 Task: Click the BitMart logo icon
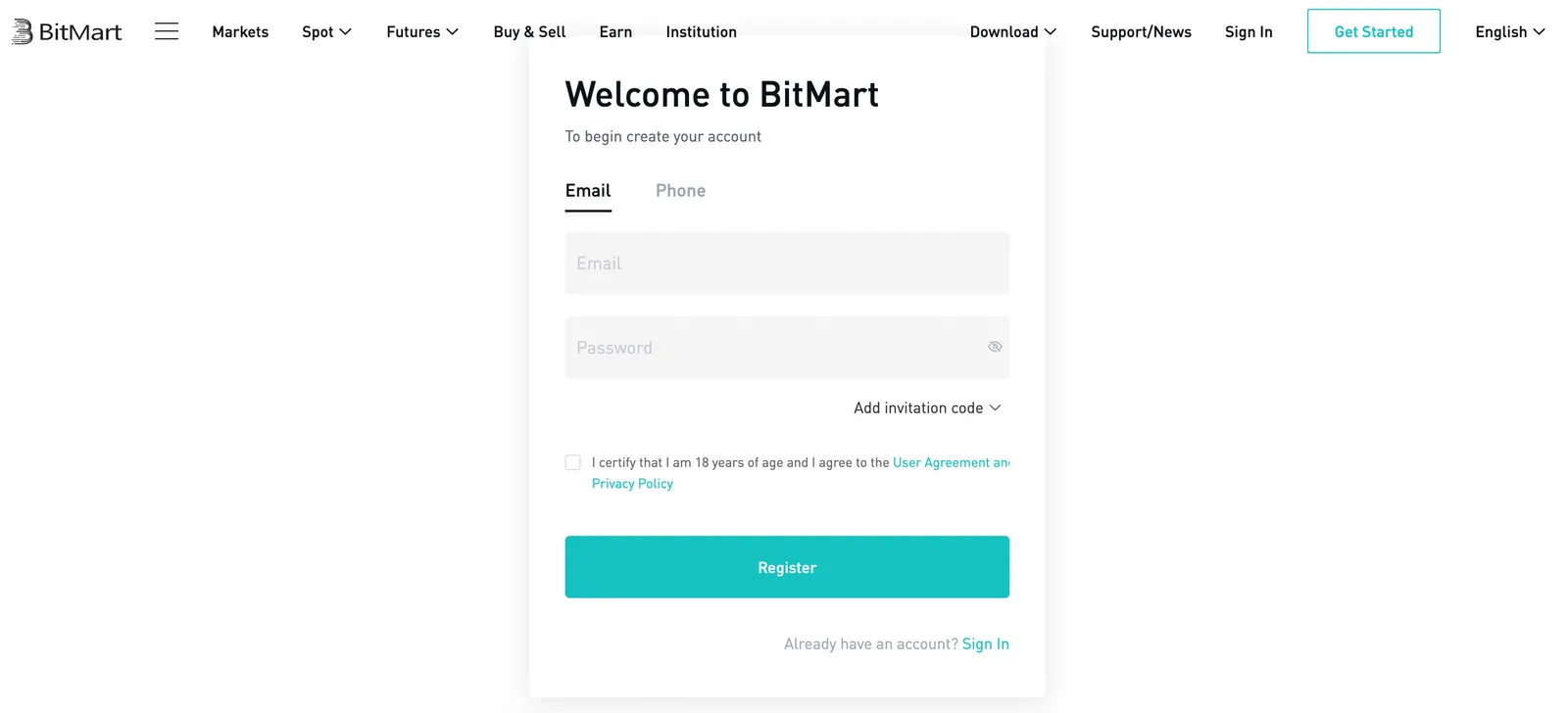[23, 32]
